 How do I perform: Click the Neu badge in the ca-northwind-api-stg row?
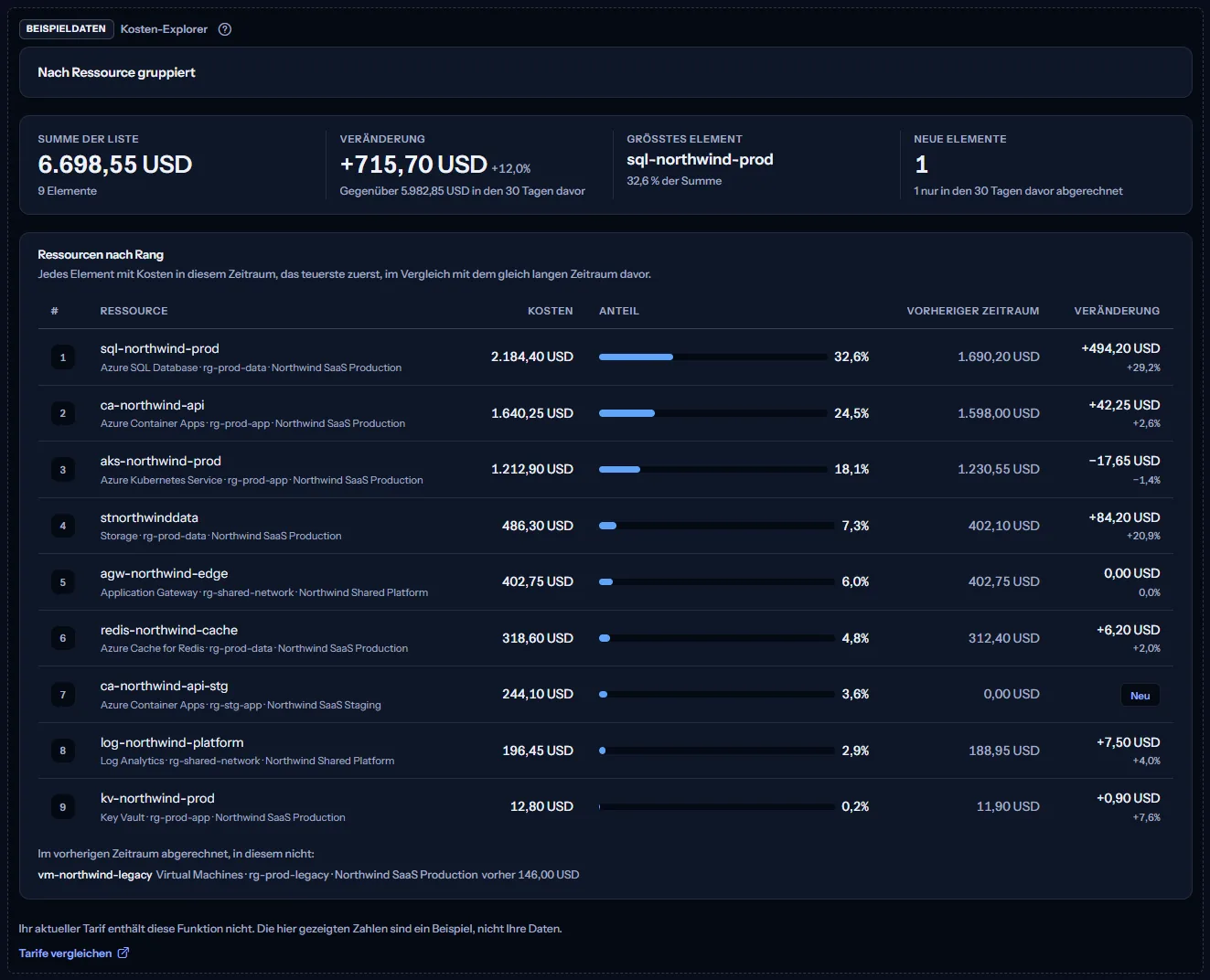(x=1140, y=696)
